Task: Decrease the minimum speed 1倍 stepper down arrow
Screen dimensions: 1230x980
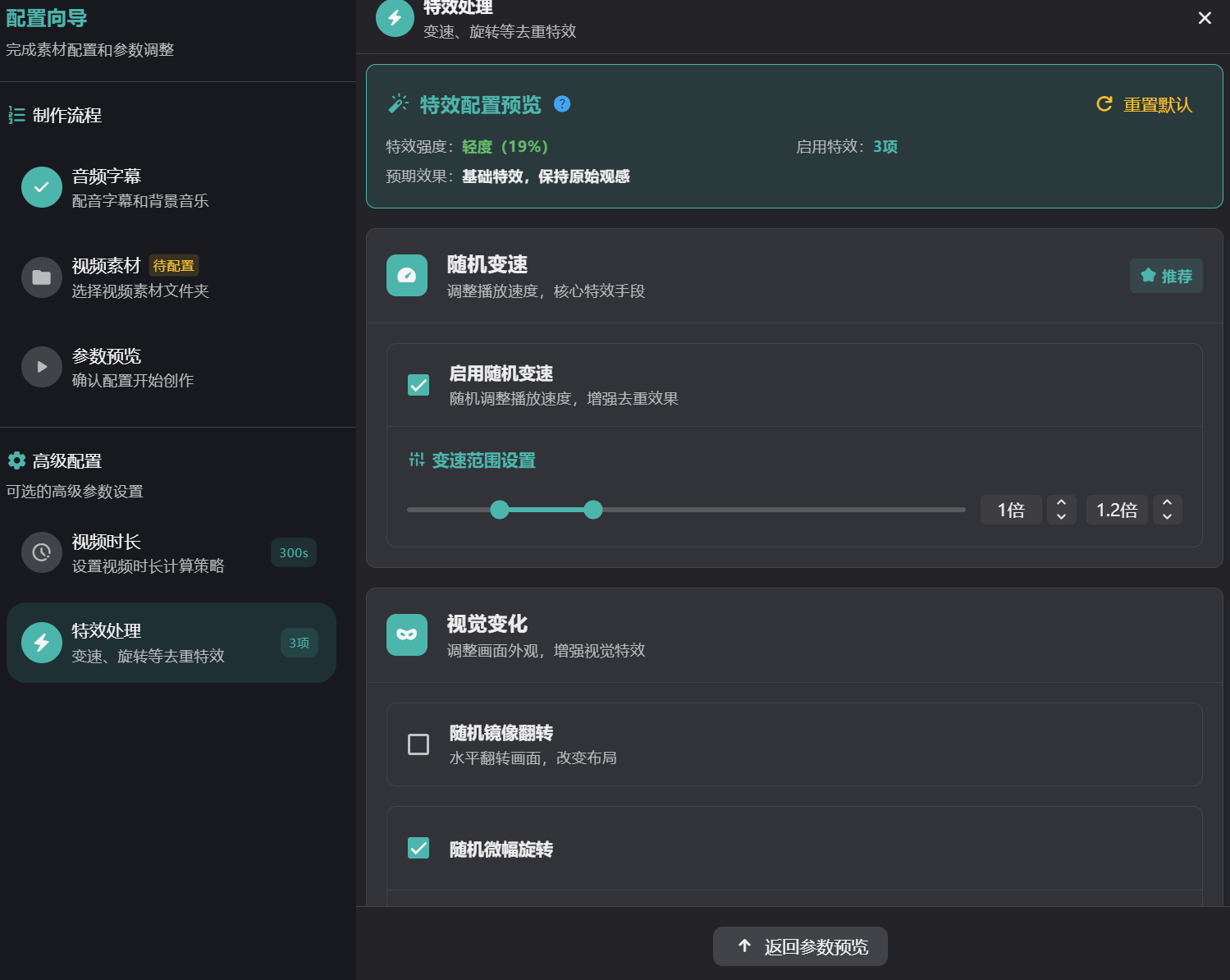Action: coord(1061,516)
